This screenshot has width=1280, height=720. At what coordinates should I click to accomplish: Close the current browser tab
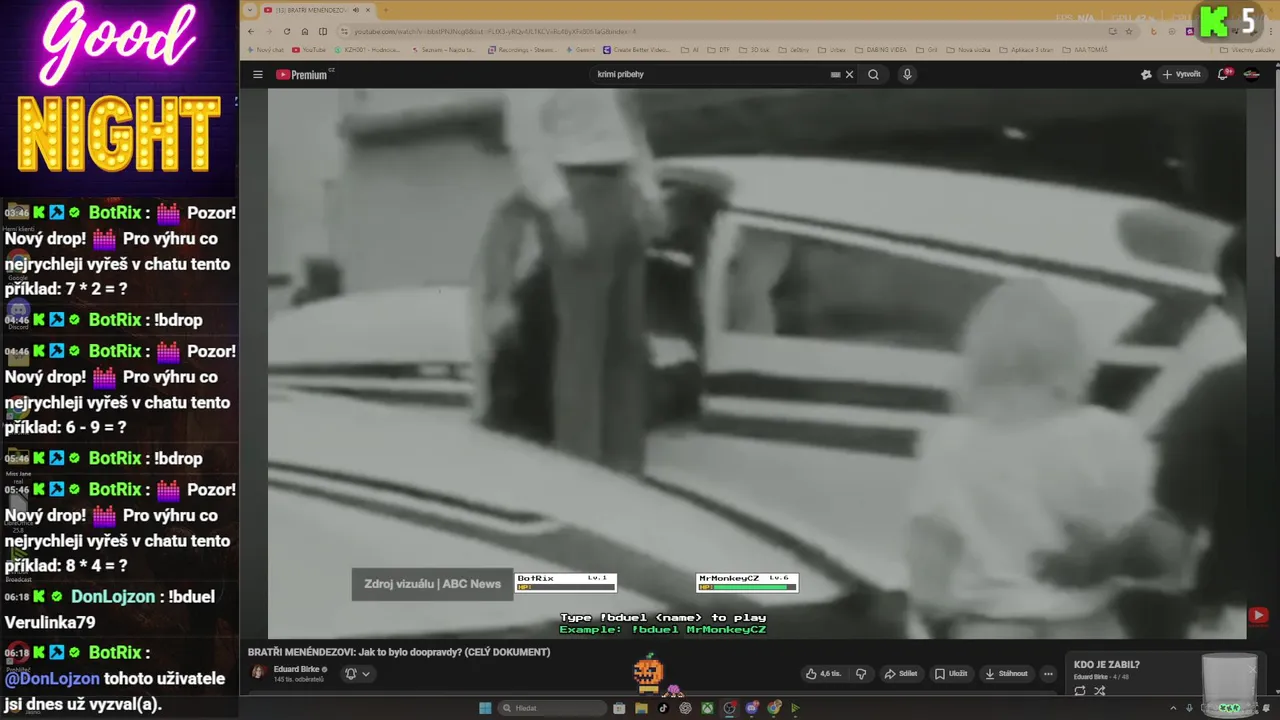[x=368, y=10]
